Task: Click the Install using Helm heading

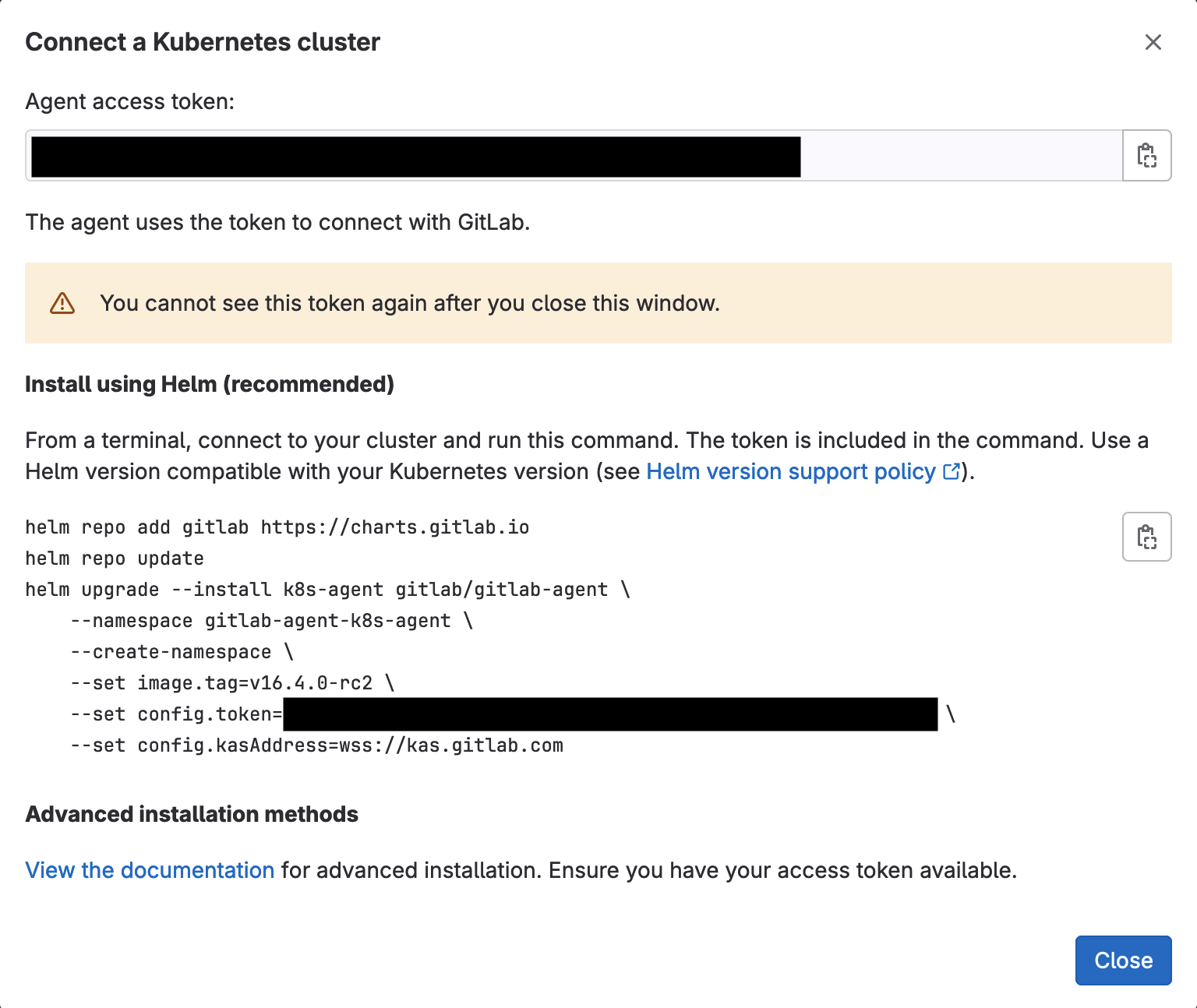Action: (210, 384)
